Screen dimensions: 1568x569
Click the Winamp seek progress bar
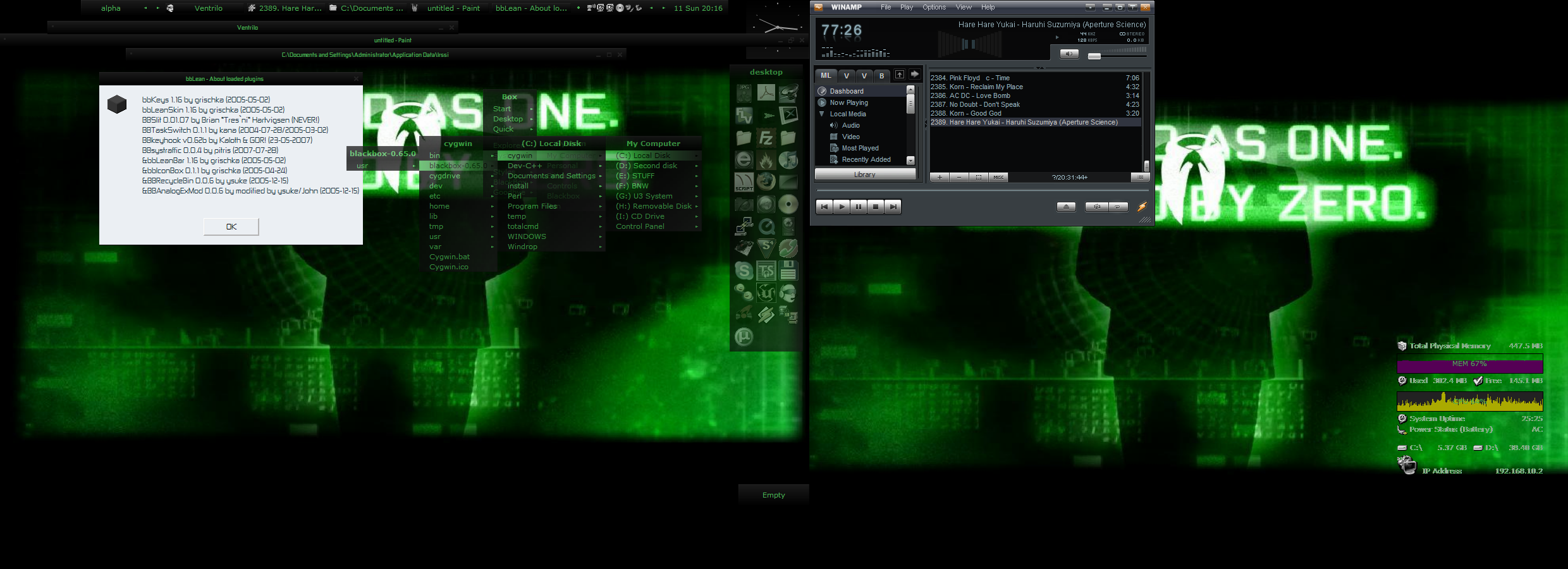coord(982,190)
